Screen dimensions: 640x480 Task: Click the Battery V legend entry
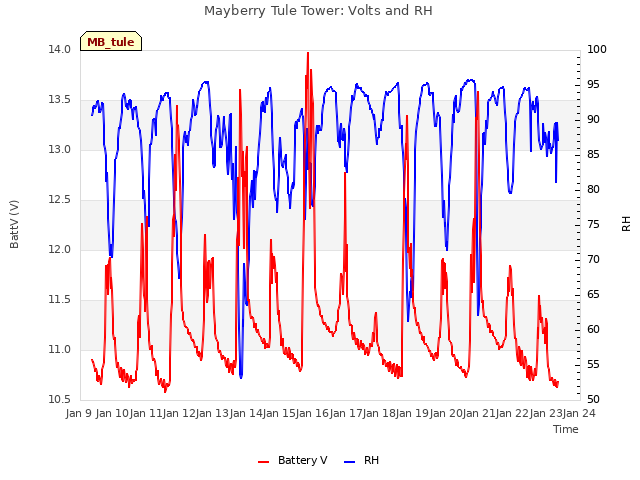(x=293, y=460)
